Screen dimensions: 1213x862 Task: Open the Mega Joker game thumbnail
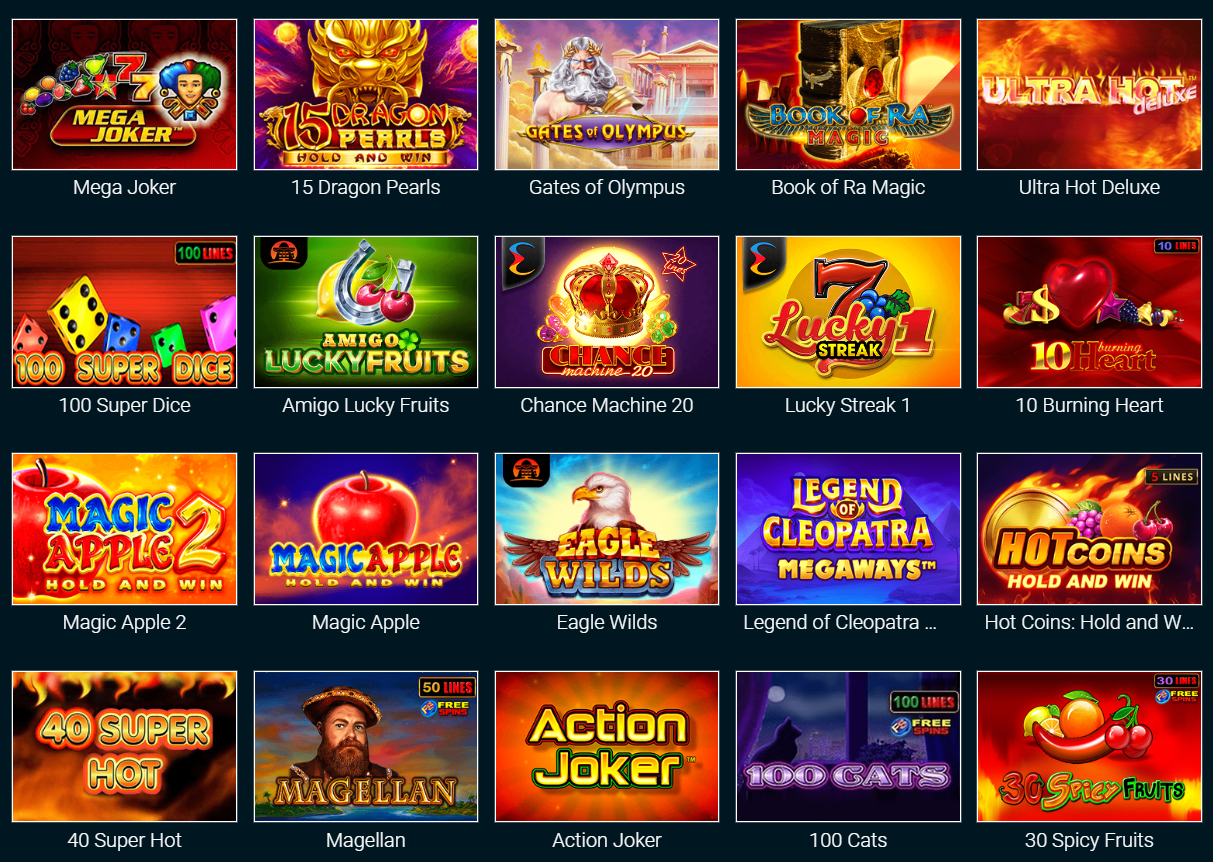(125, 94)
